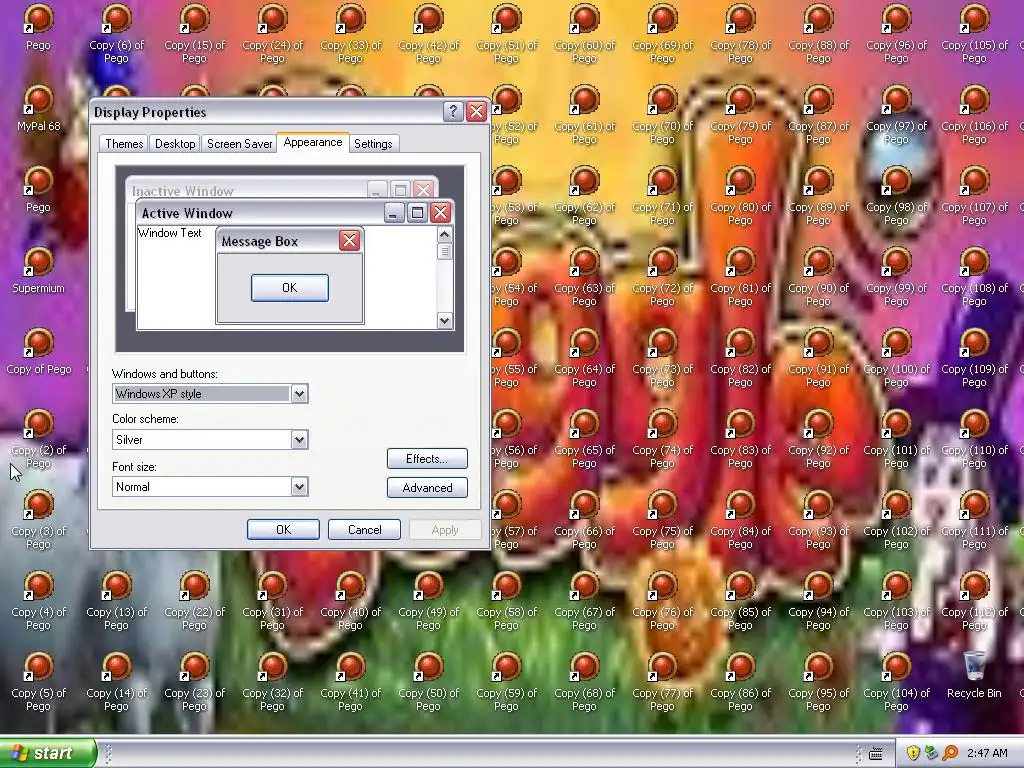Select the Copy (88) of Pego icon
This screenshot has height=768, width=1024.
pyautogui.click(x=818, y=33)
